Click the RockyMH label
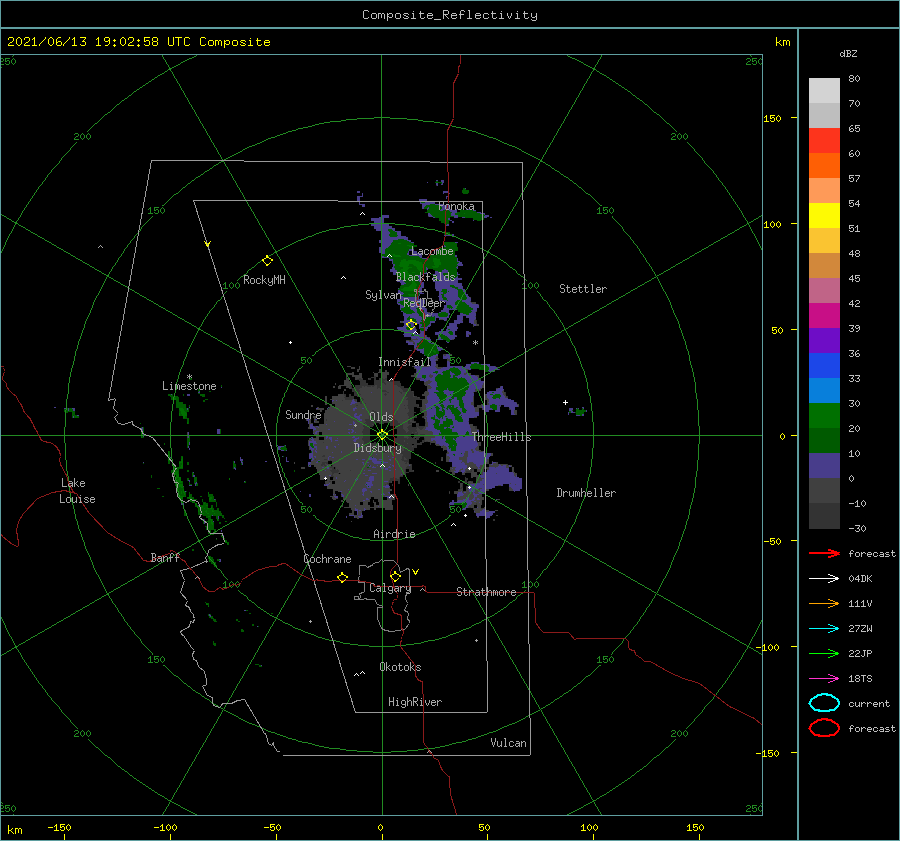This screenshot has height=841, width=900. pos(264,280)
